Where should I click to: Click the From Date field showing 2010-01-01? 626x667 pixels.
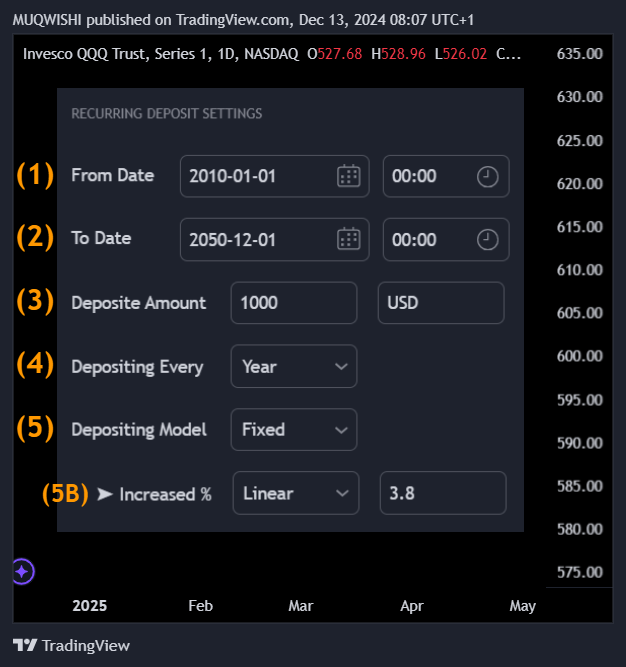point(275,176)
